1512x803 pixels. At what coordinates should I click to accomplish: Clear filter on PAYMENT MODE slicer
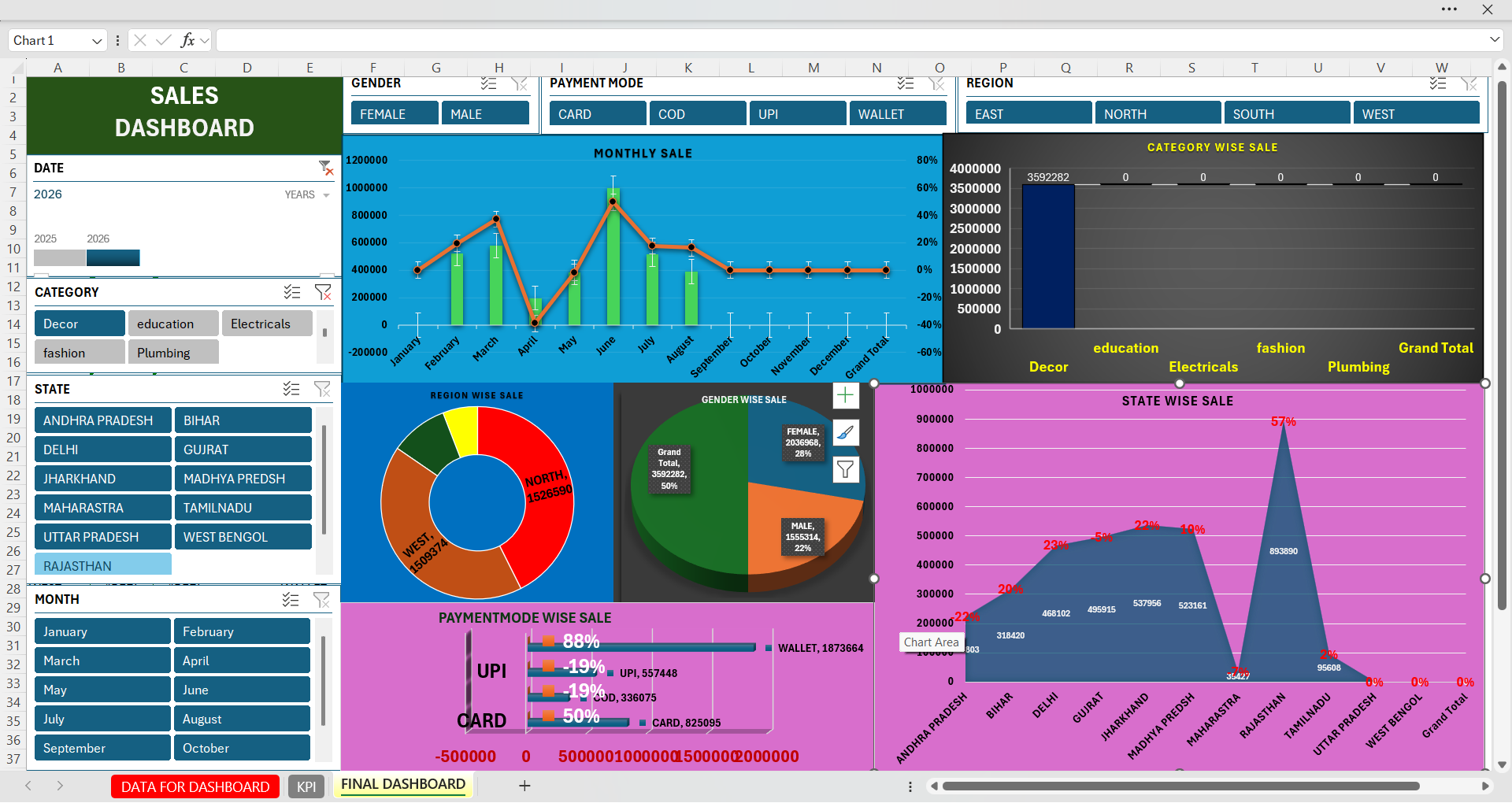coord(936,83)
